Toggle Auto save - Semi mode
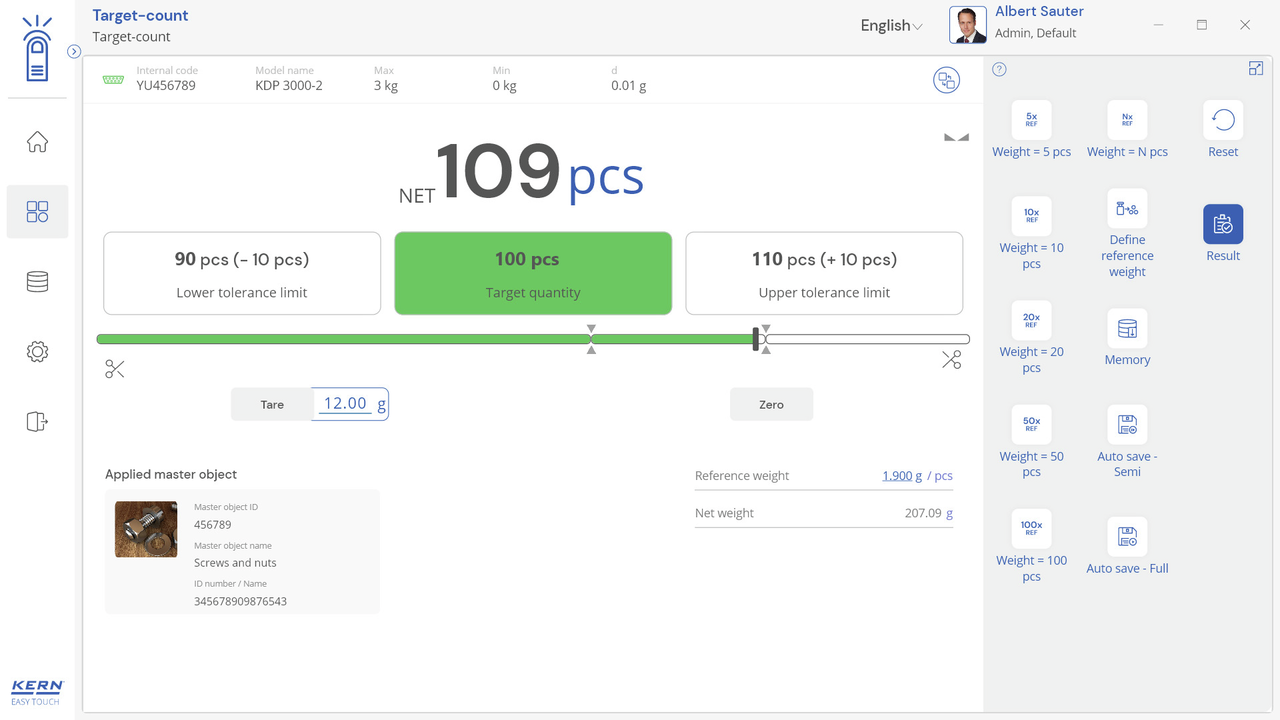 click(x=1127, y=425)
